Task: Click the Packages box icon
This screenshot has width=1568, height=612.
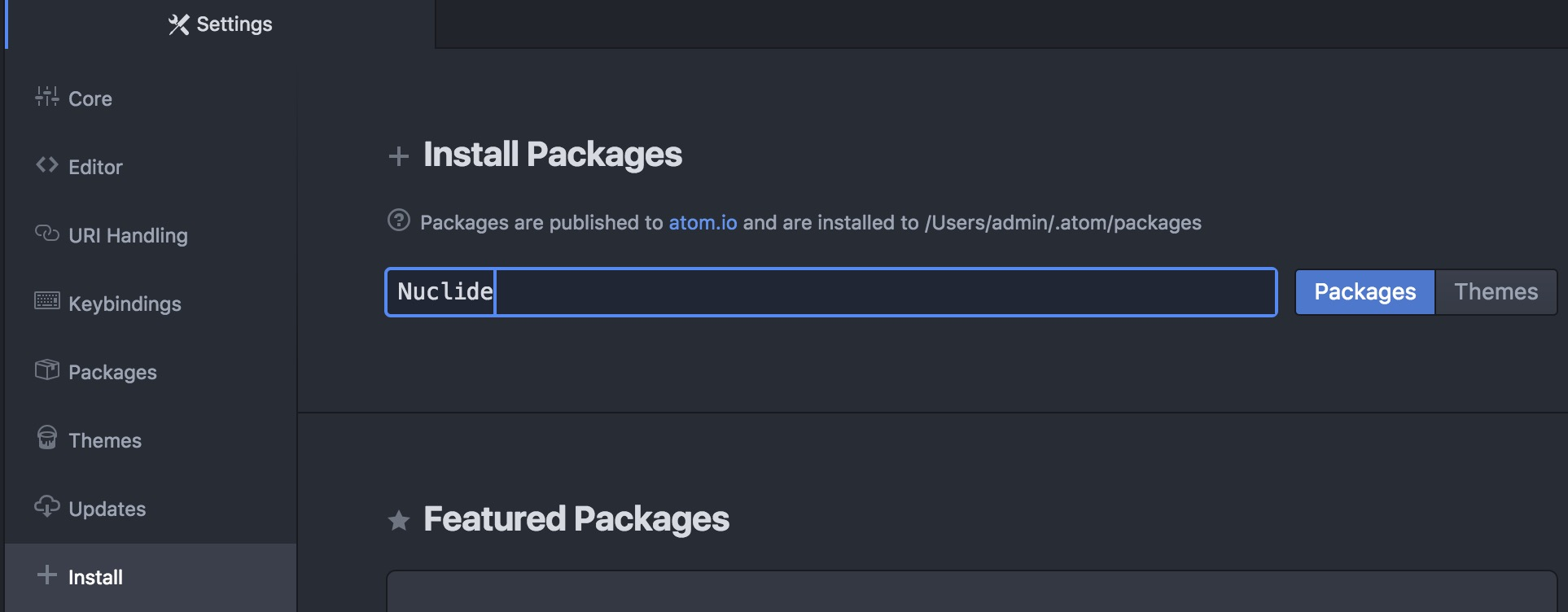Action: point(47,370)
